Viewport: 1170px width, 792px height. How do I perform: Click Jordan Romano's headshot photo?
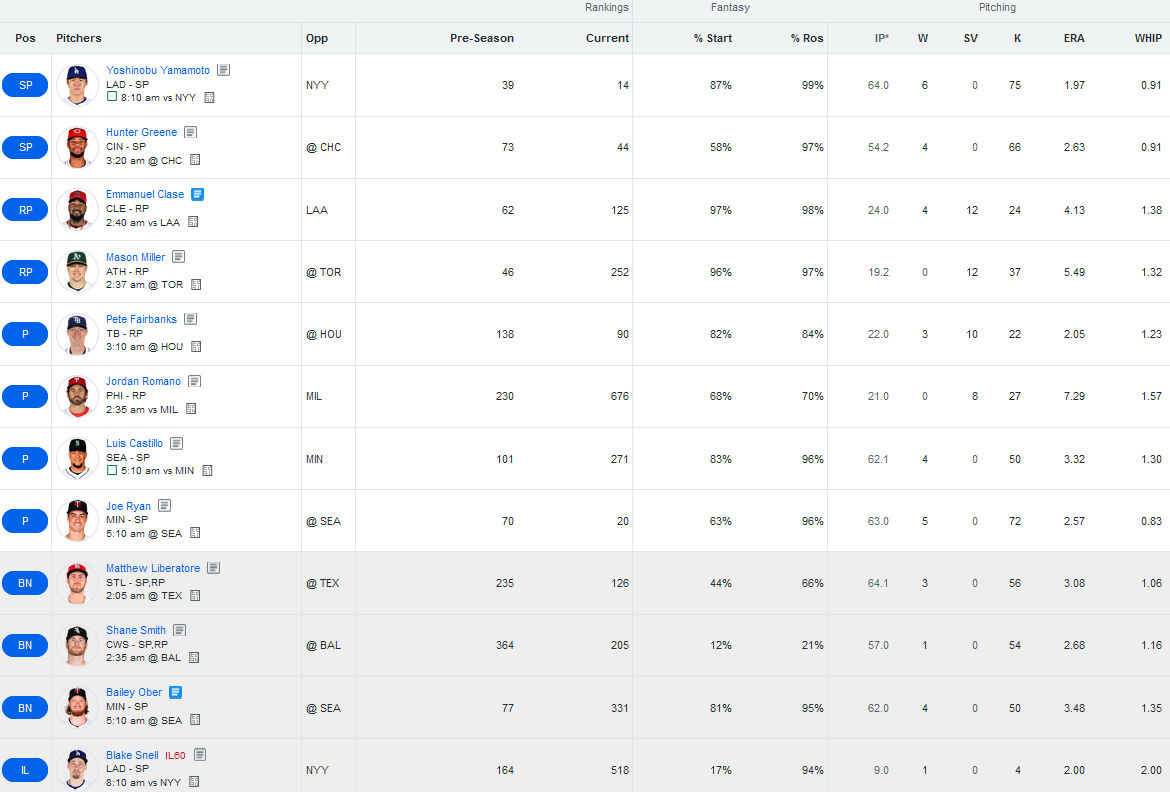pyautogui.click(x=77, y=396)
